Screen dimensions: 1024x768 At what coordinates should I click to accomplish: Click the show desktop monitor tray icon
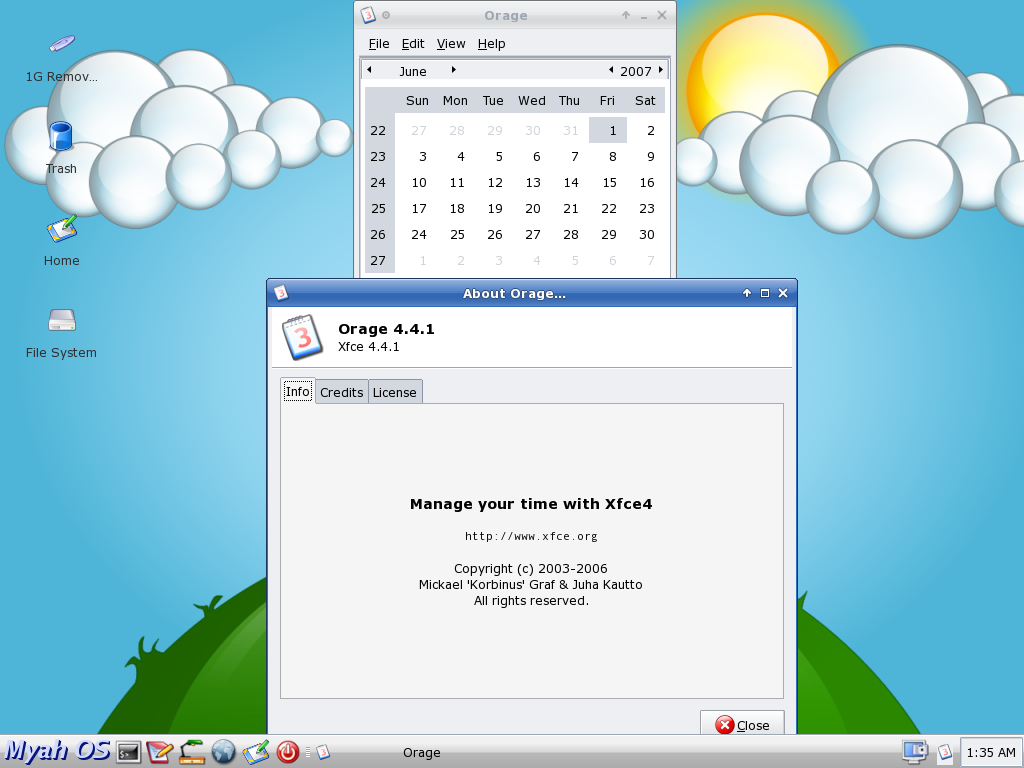click(914, 752)
